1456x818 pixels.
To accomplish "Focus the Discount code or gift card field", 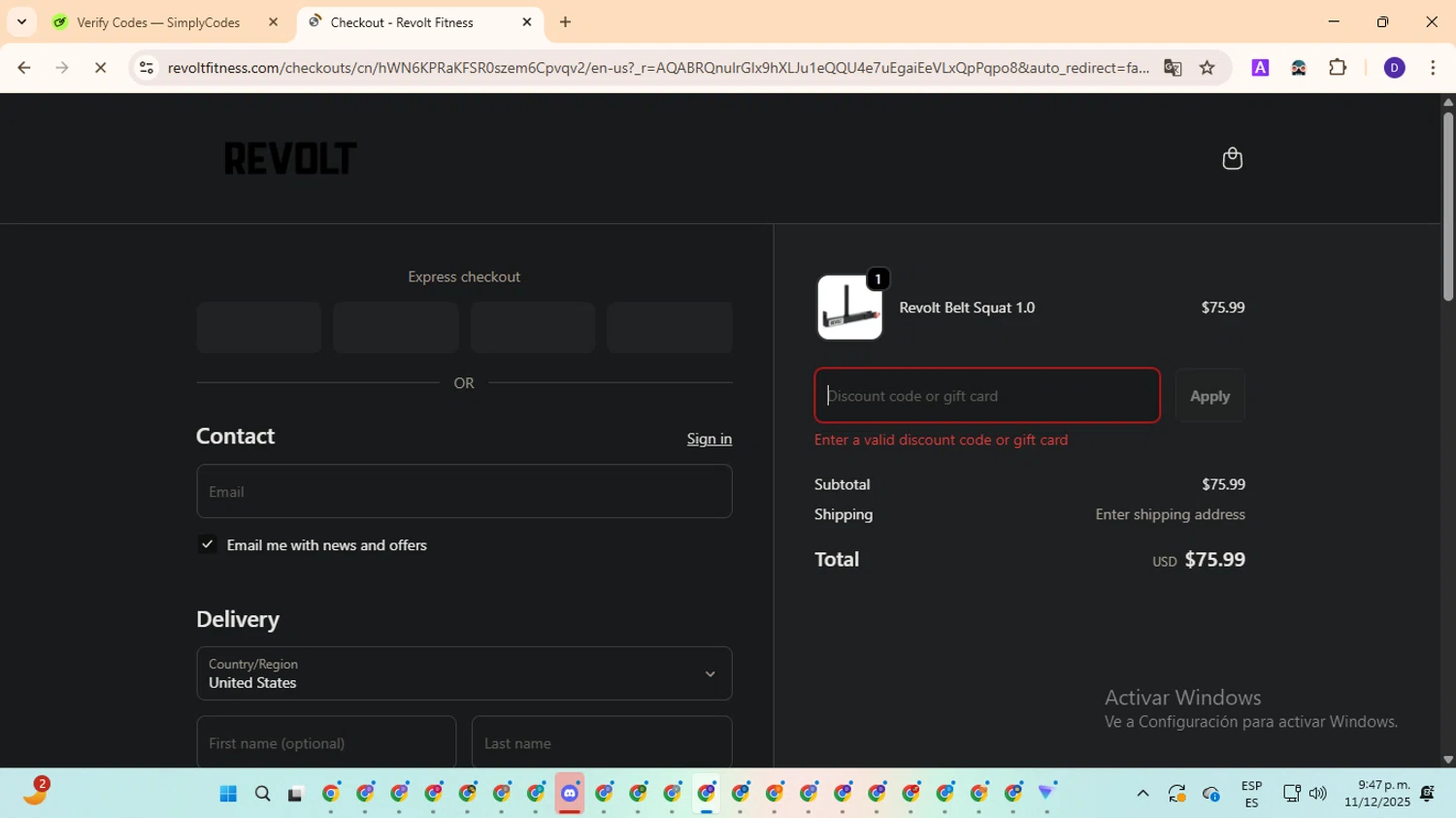I will click(x=987, y=396).
